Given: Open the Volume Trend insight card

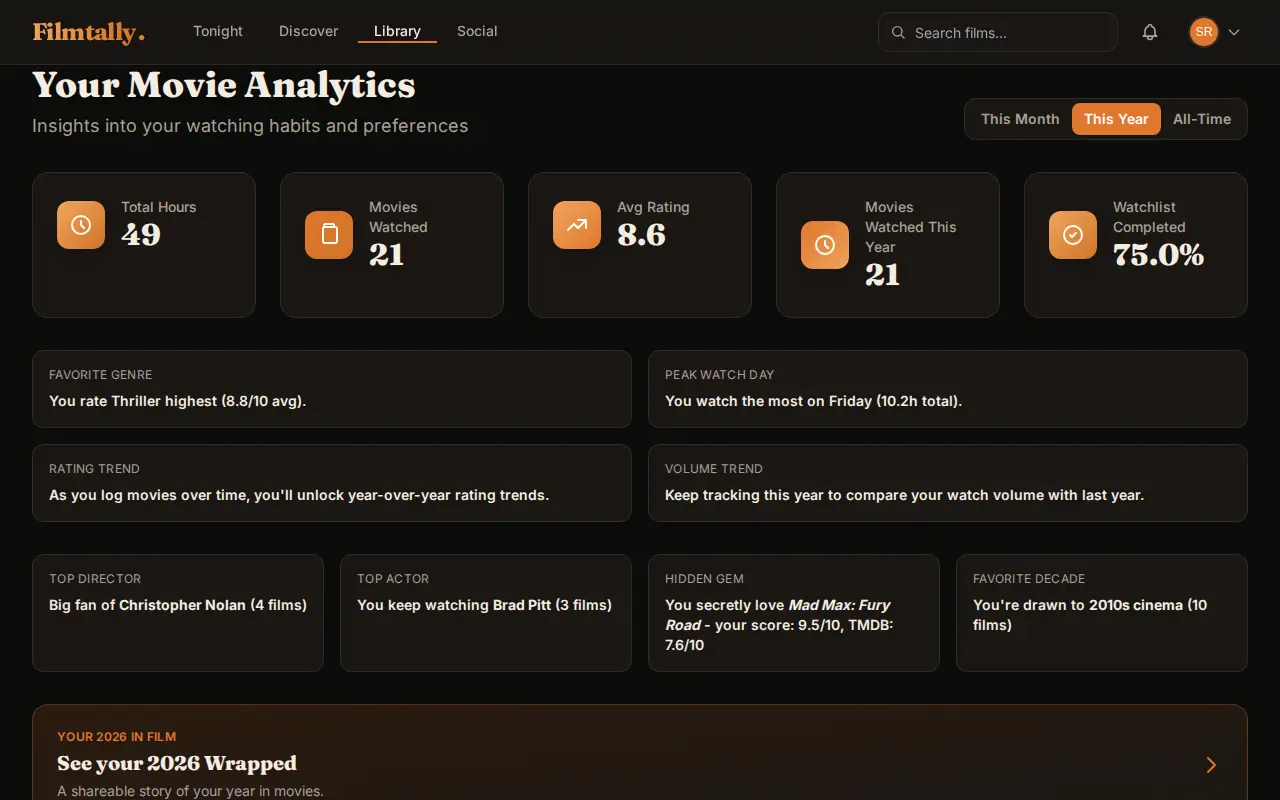Looking at the screenshot, I should pyautogui.click(x=948, y=483).
